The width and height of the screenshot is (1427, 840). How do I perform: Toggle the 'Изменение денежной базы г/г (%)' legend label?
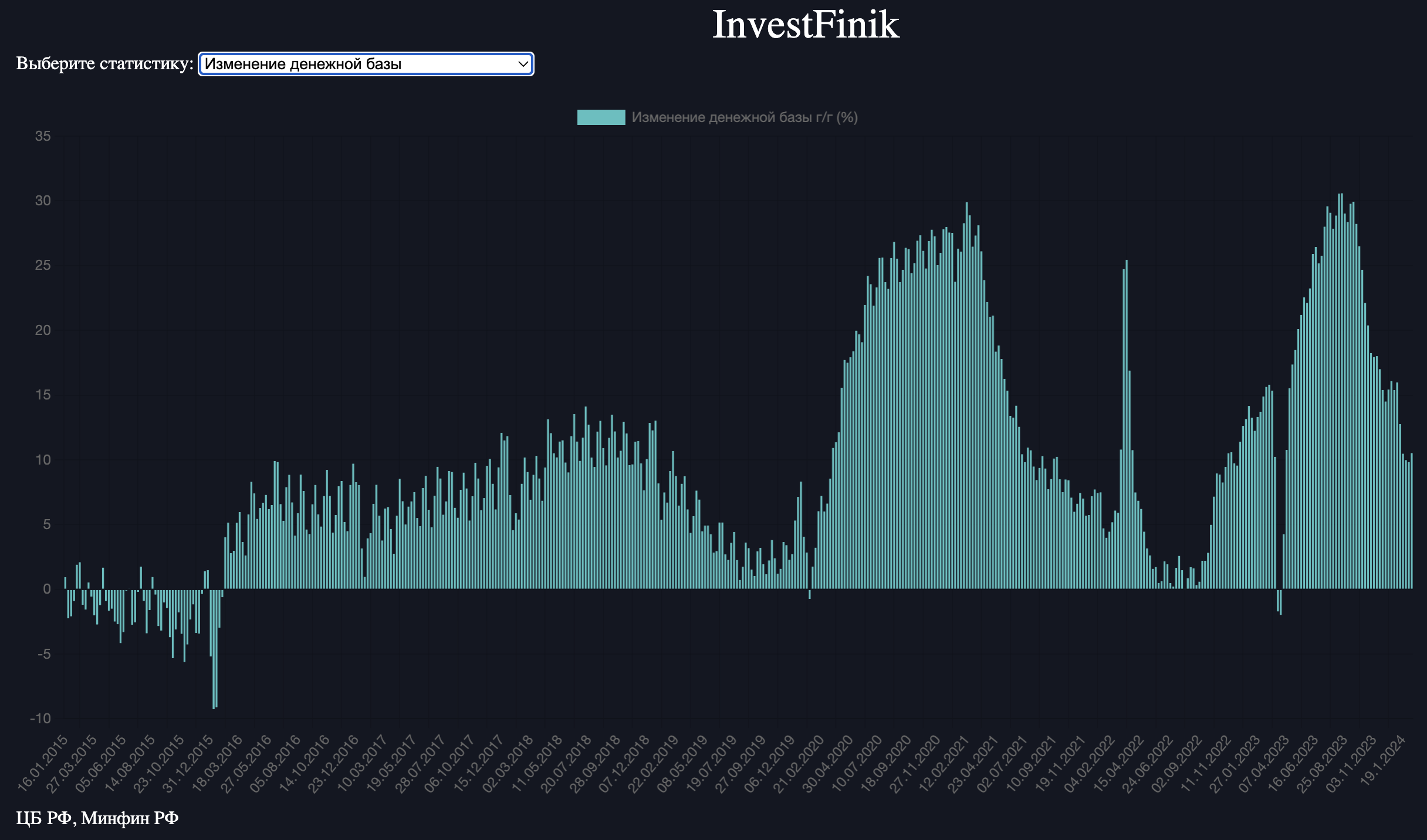(744, 117)
